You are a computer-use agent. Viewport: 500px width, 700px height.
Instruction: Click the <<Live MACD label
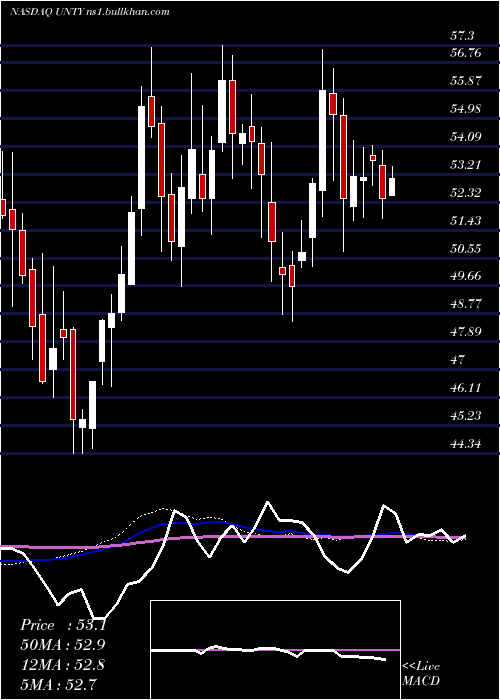(421, 674)
